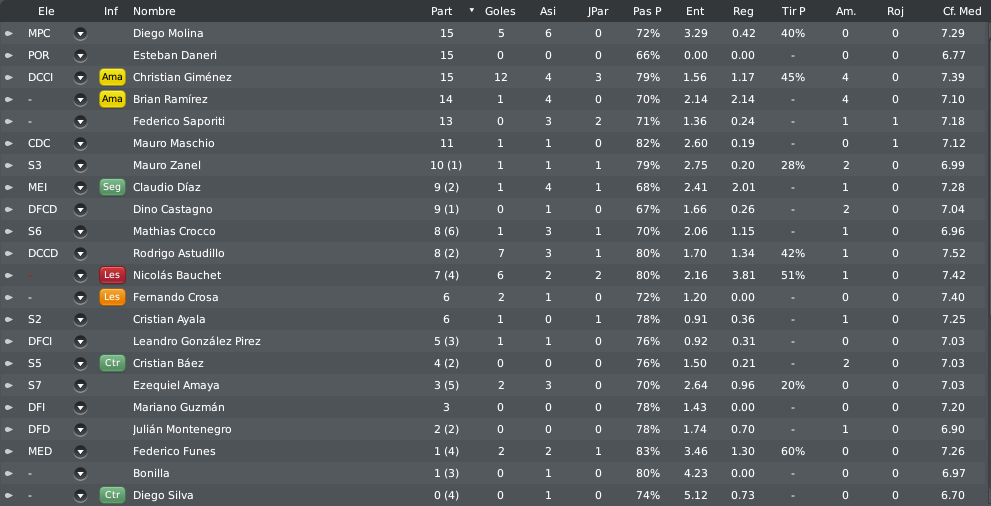Open selection dropdown for Rodrigo Astudillo

pyautogui.click(x=80, y=253)
